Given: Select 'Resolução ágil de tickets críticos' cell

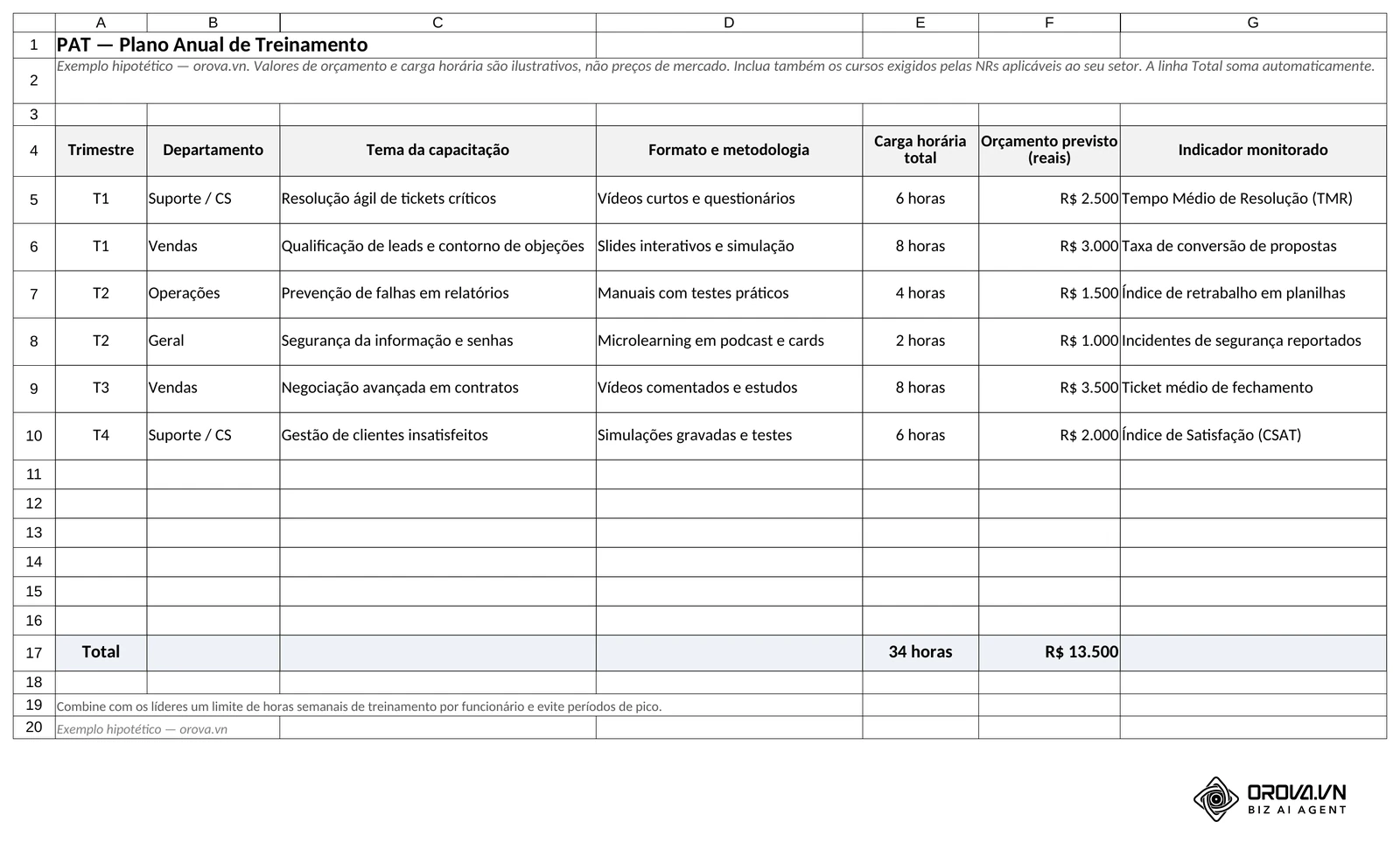Looking at the screenshot, I should 437,200.
